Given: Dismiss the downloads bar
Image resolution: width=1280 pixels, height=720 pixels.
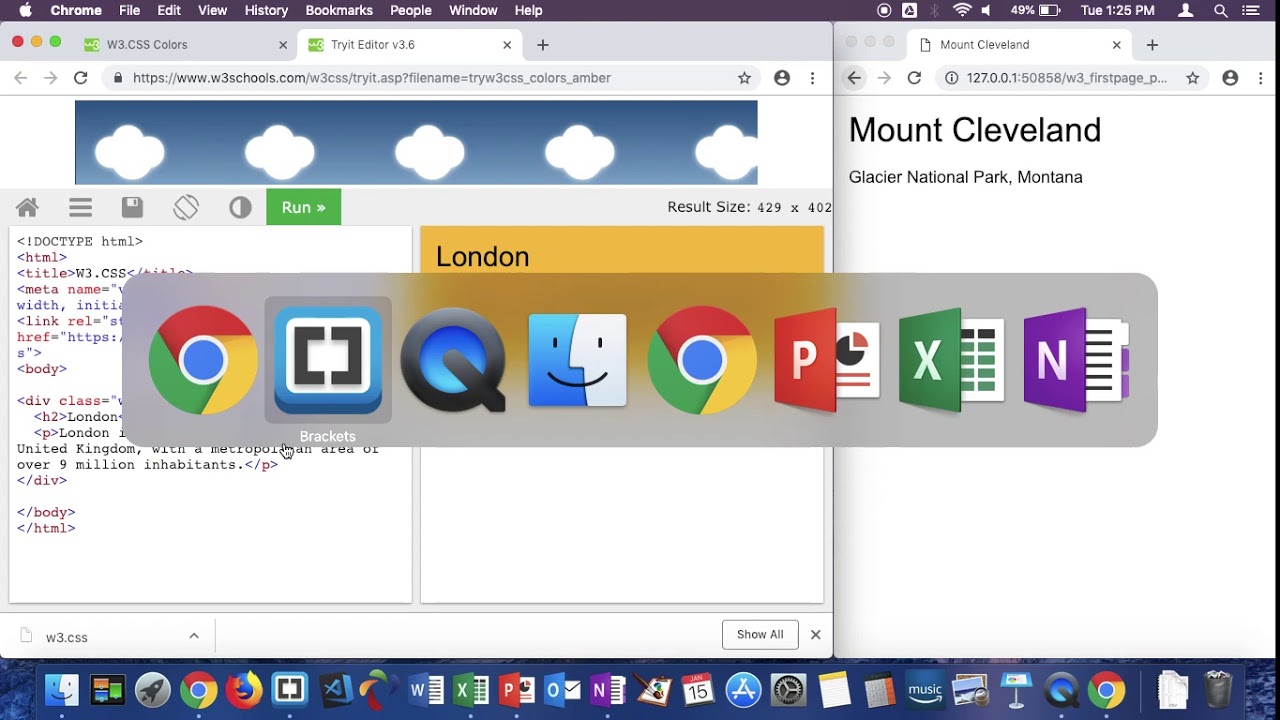Looking at the screenshot, I should 815,635.
